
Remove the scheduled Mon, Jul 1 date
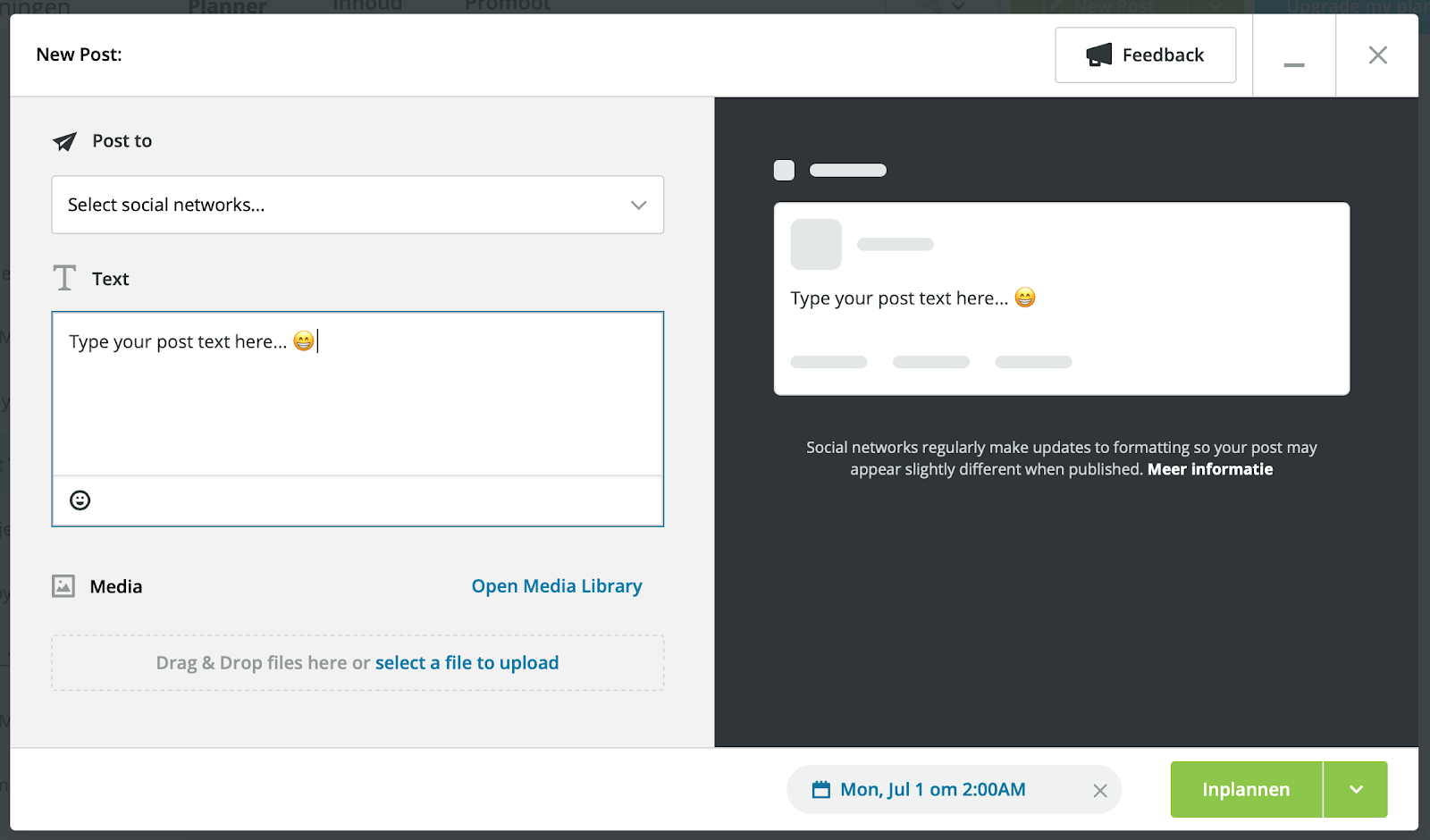1099,790
